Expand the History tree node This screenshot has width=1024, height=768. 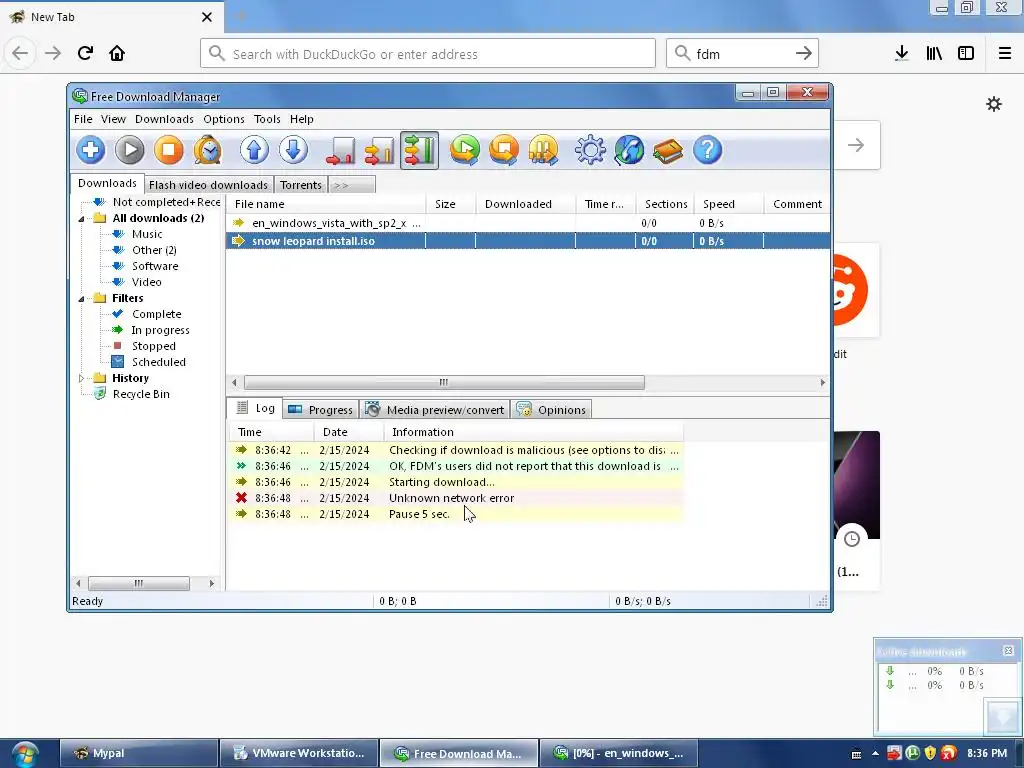tap(82, 378)
